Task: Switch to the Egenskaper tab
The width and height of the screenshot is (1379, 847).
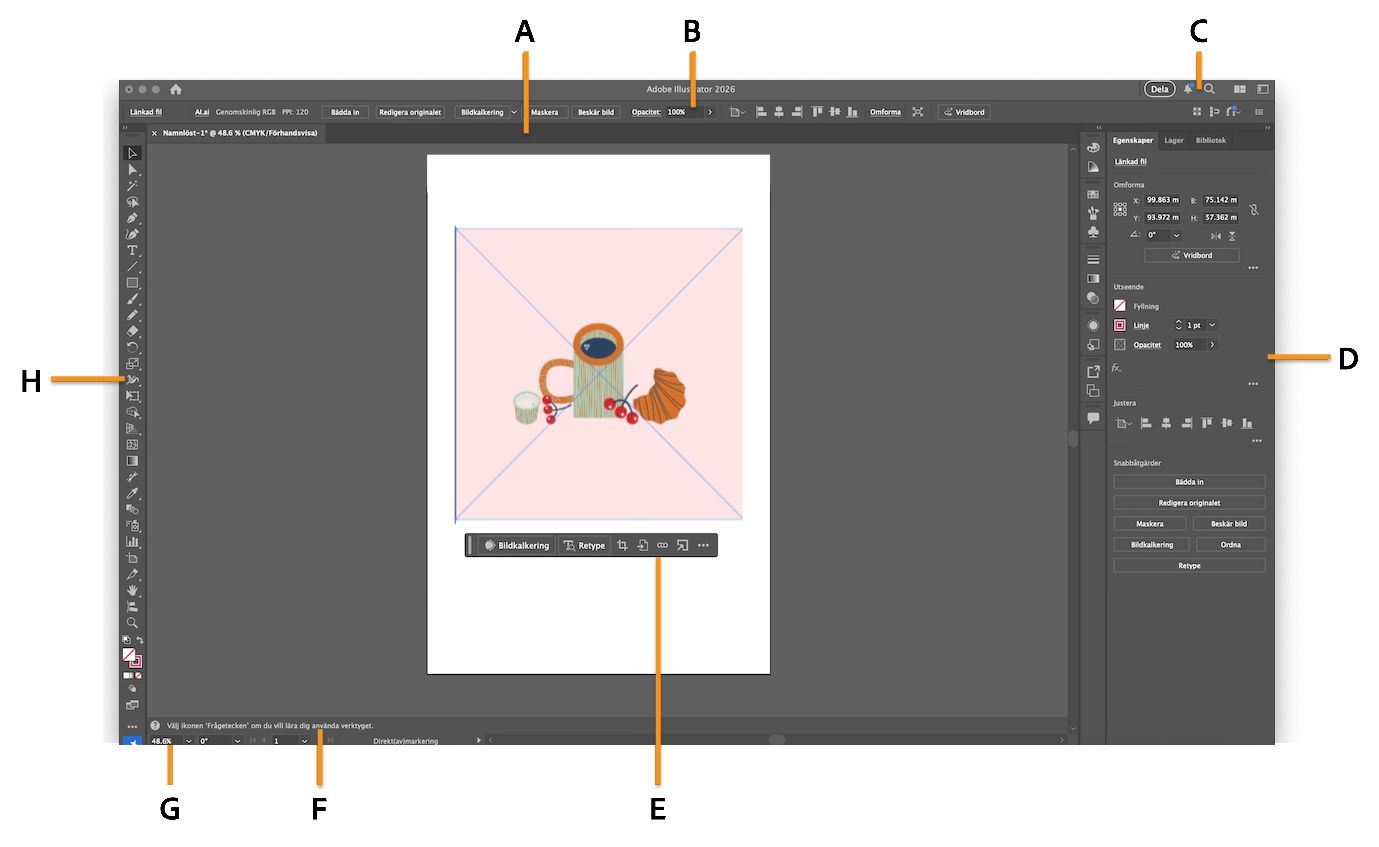Action: point(1134,141)
